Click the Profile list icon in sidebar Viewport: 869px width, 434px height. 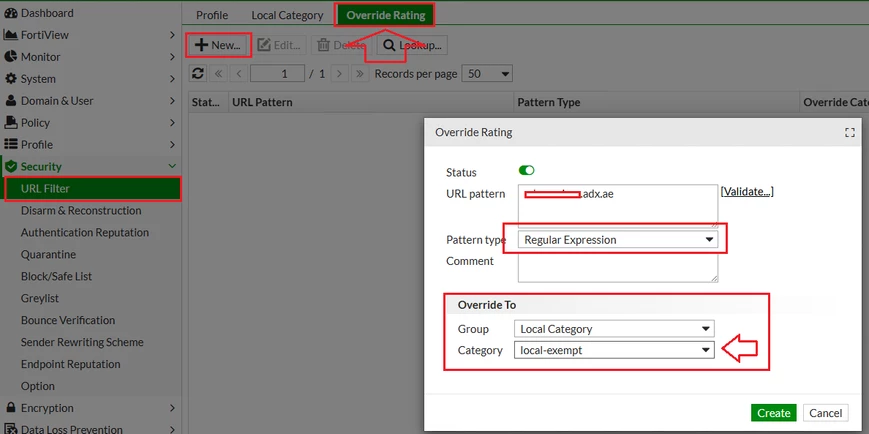coord(11,145)
